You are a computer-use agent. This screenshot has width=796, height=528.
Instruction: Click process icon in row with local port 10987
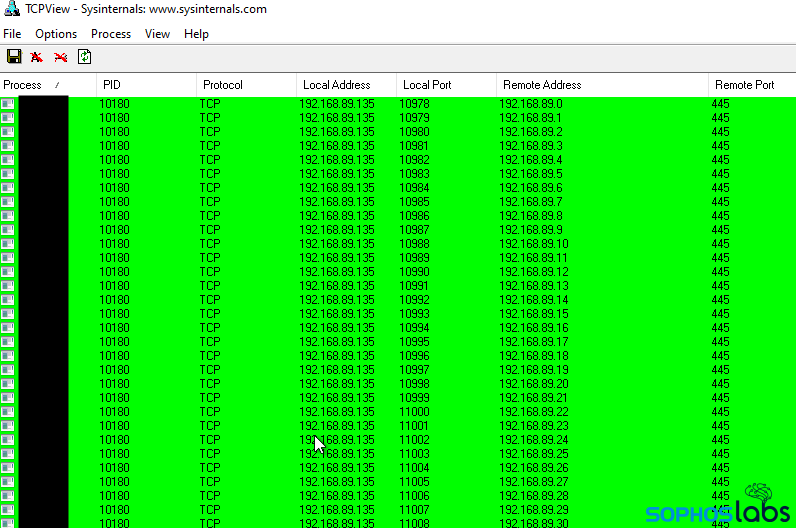8,230
